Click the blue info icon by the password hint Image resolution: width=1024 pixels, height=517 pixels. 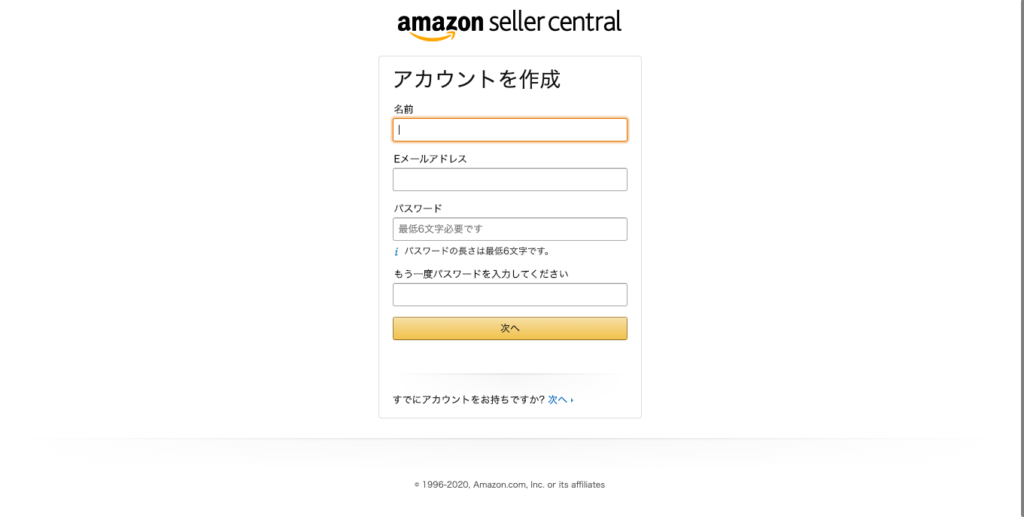[396, 251]
